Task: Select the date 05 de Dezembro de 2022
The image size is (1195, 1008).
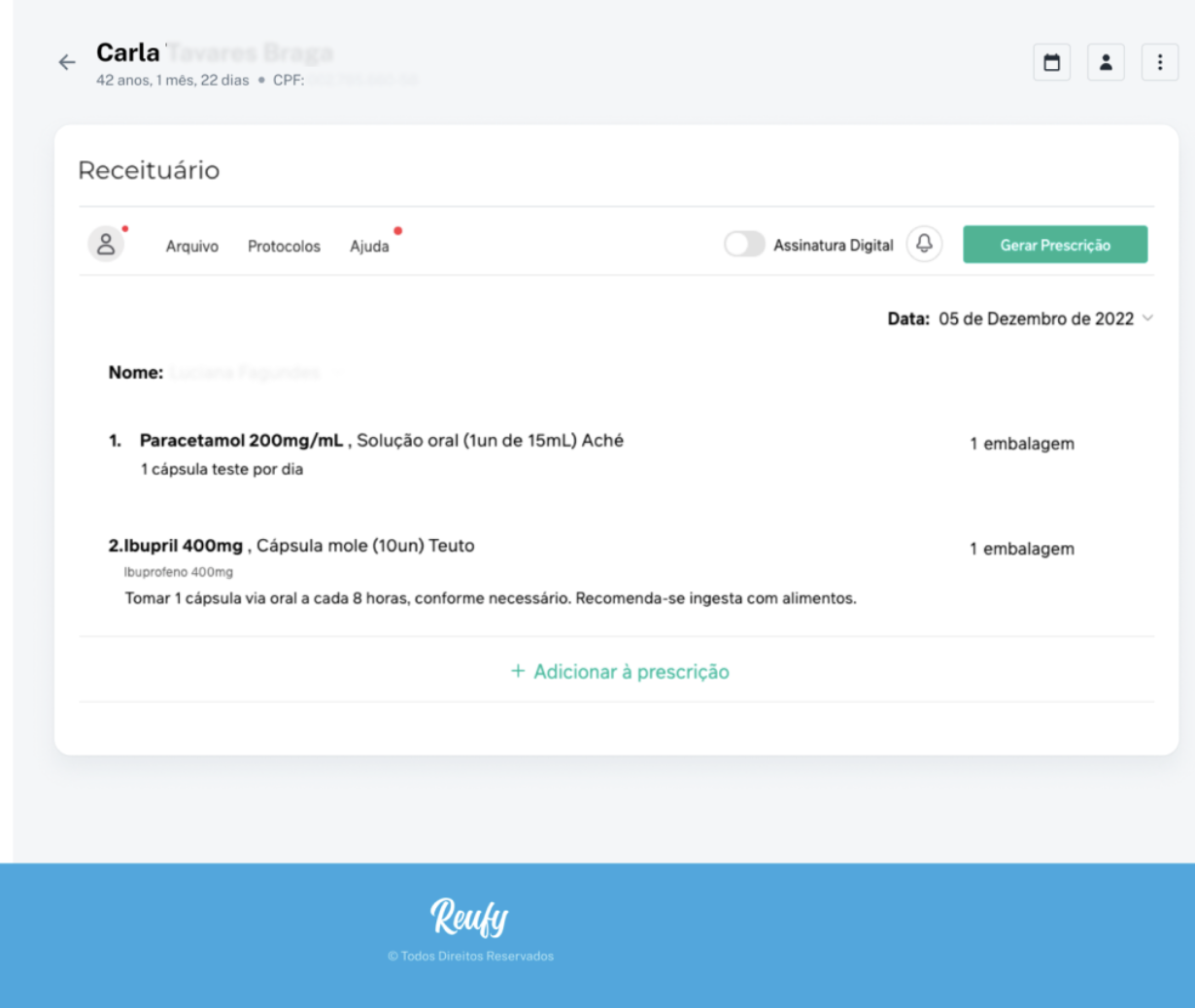Action: point(1036,319)
